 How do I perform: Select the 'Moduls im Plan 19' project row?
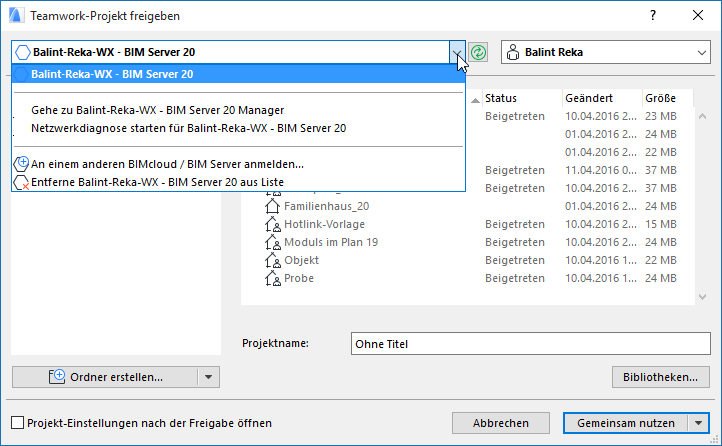pos(467,242)
